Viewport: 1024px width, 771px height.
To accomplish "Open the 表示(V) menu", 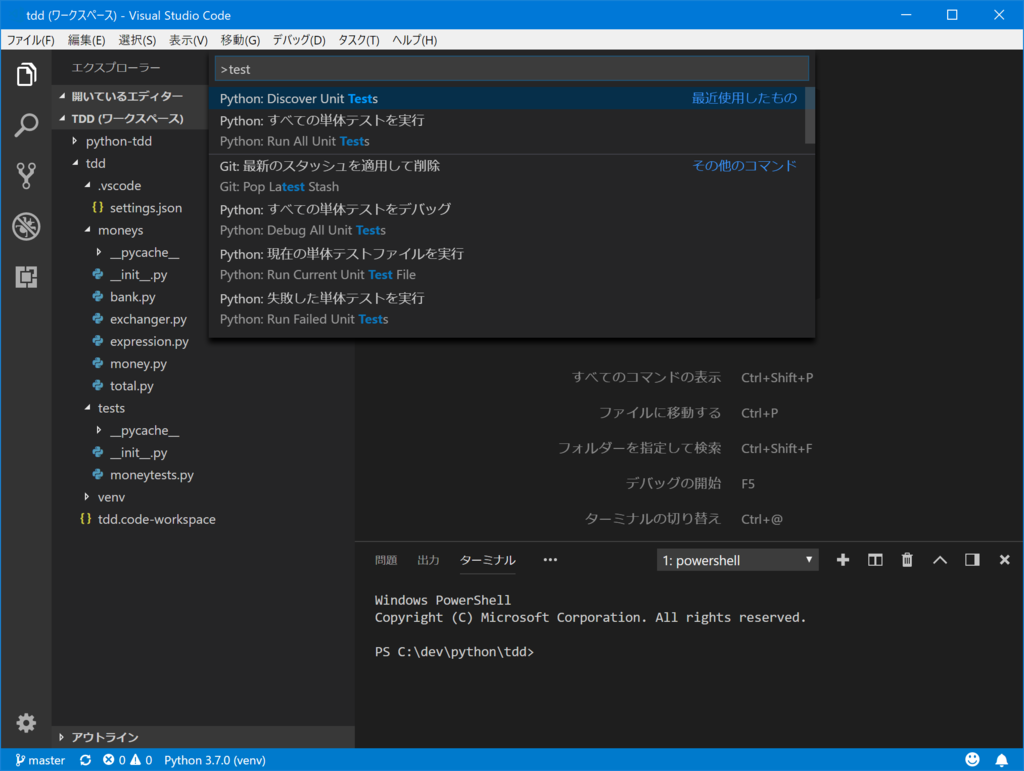I will click(188, 40).
